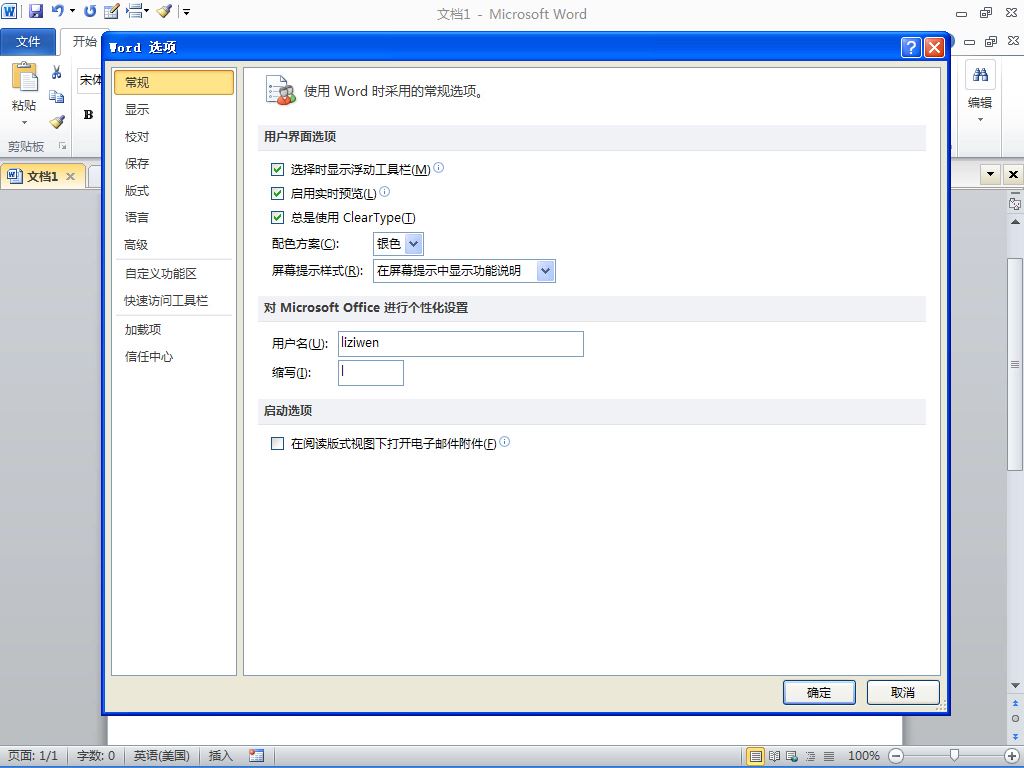Click the brush icon in quick access toolbar
The width and height of the screenshot is (1024, 768).
pos(163,11)
